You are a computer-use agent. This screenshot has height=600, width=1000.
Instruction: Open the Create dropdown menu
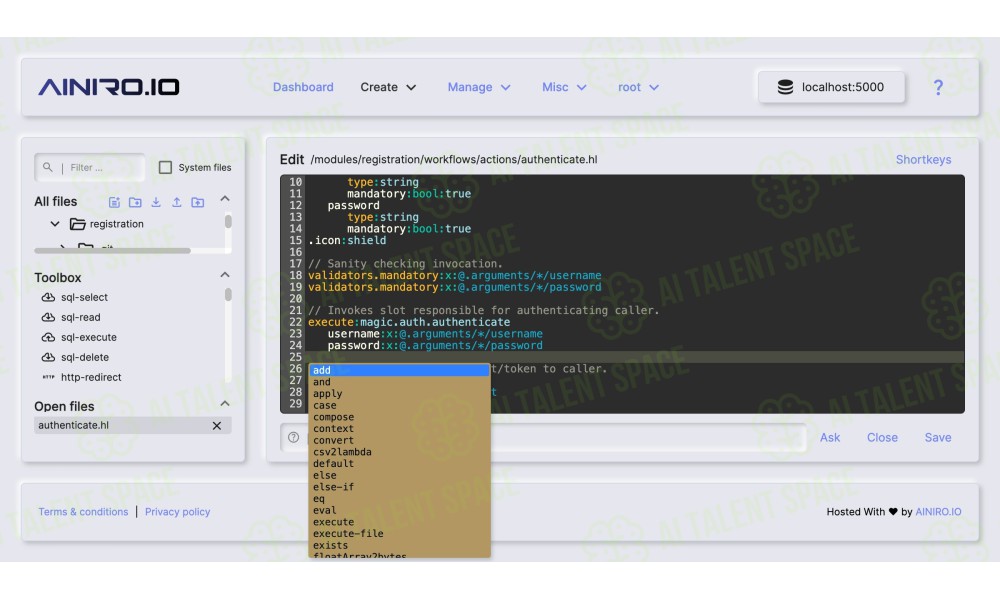[x=388, y=87]
